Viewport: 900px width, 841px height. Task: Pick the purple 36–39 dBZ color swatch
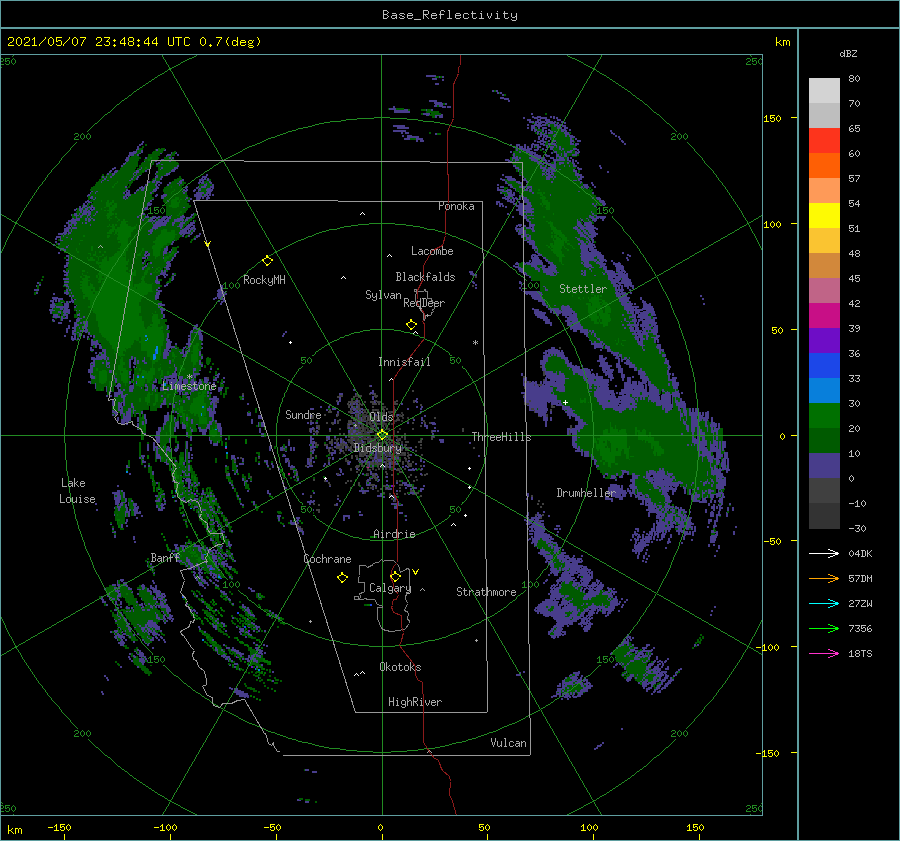click(824, 341)
